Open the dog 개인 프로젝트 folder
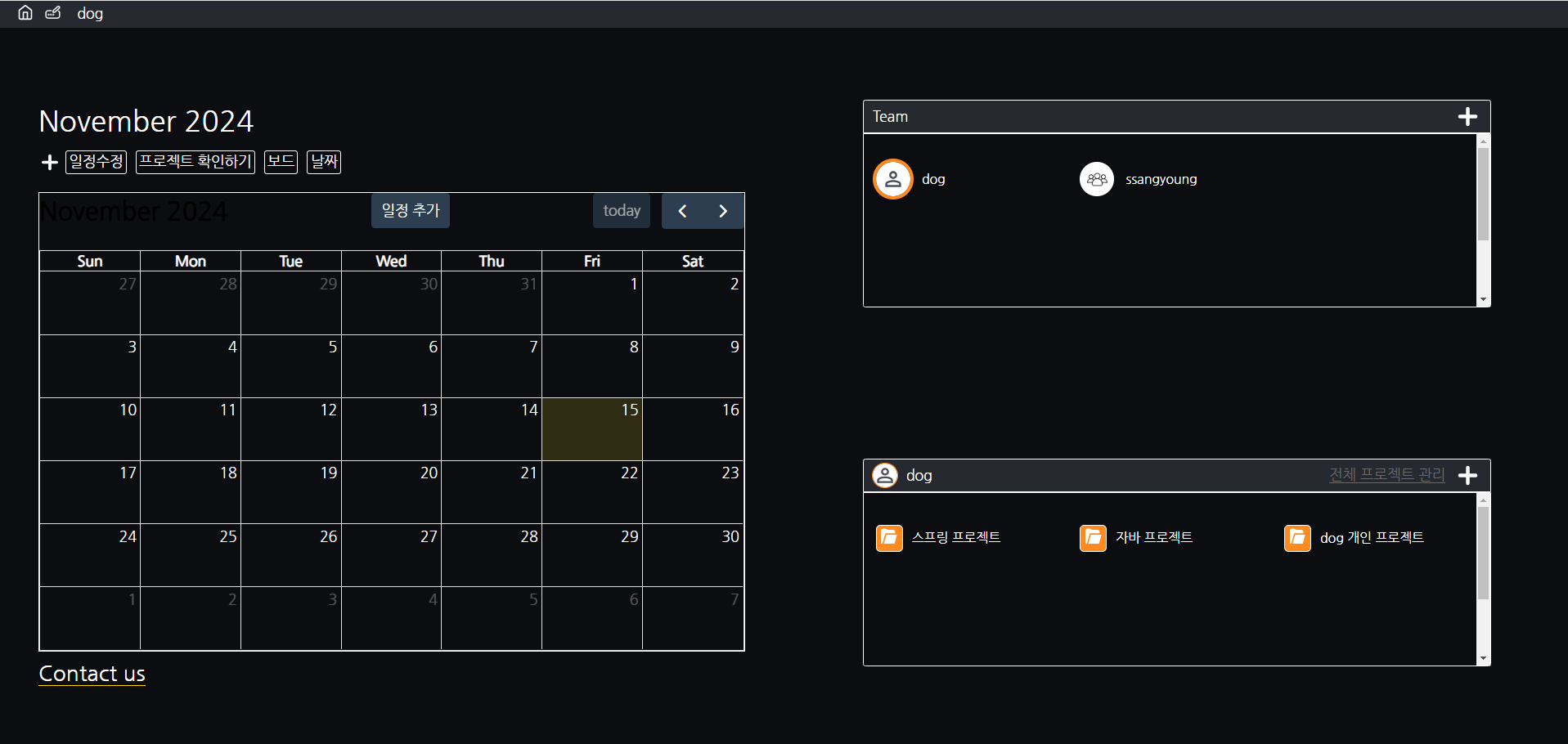The width and height of the screenshot is (1568, 744). [1297, 538]
